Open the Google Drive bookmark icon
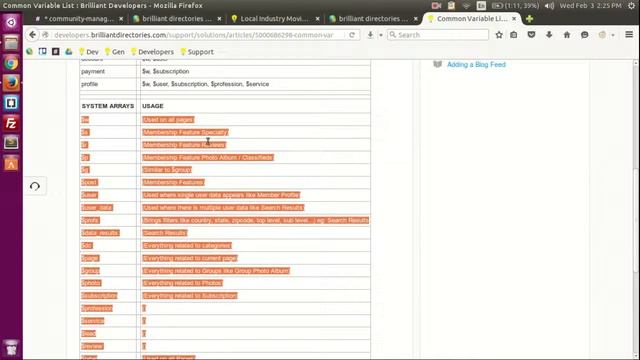The image size is (640, 360). tap(69, 52)
